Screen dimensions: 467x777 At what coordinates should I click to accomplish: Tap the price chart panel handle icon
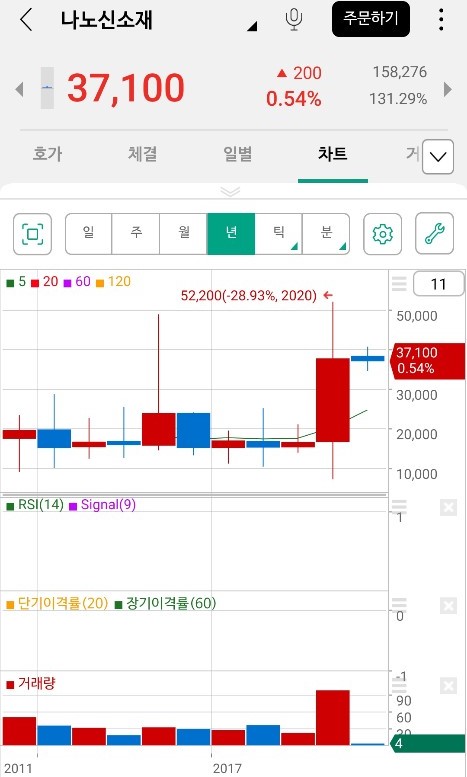[x=399, y=284]
